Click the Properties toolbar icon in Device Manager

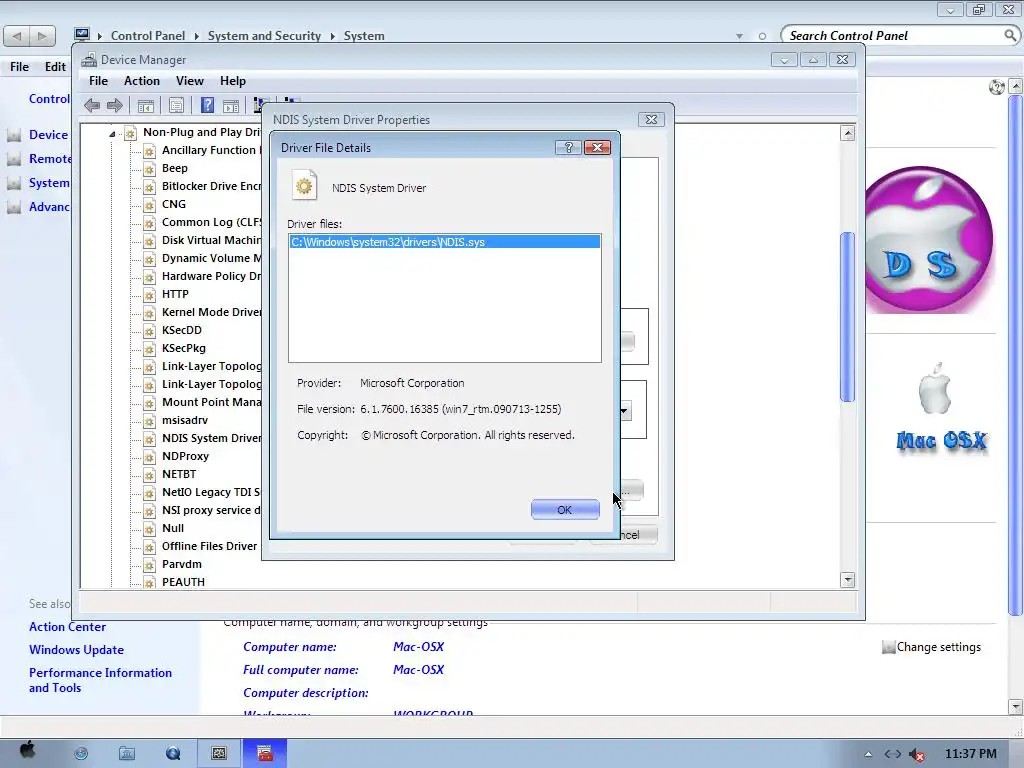coord(176,105)
